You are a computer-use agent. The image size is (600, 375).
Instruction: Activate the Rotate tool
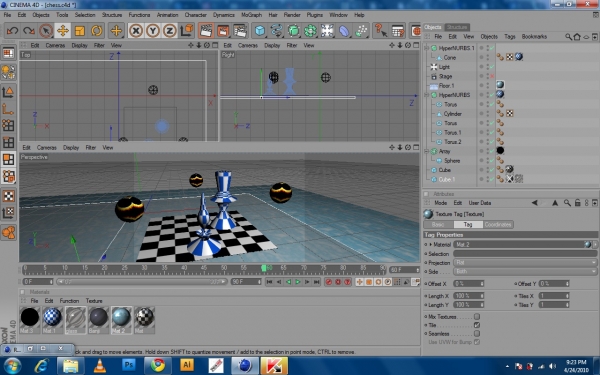click(x=96, y=31)
